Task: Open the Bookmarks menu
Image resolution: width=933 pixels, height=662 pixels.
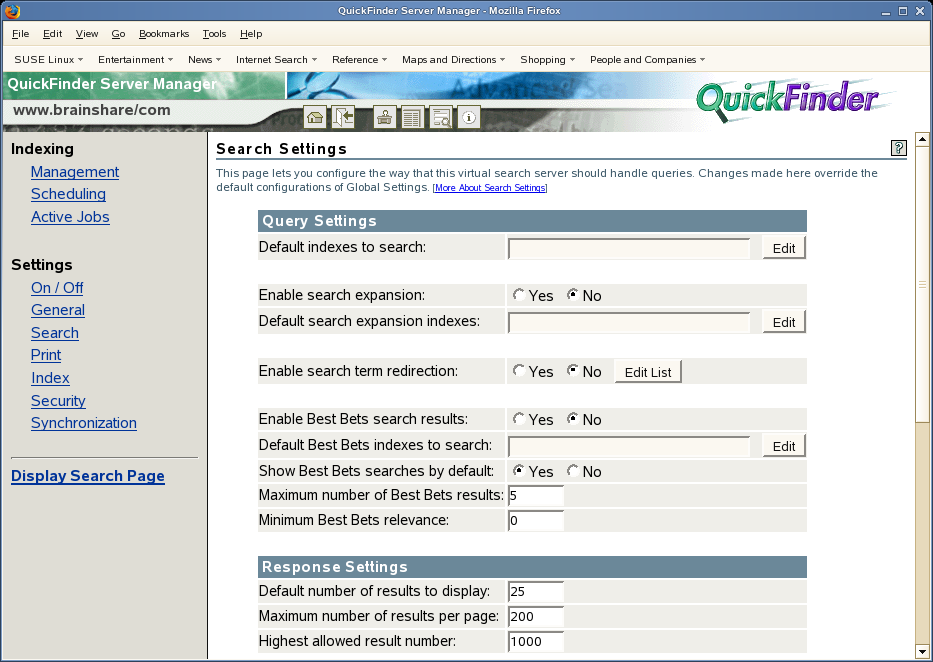Action: click(x=164, y=34)
